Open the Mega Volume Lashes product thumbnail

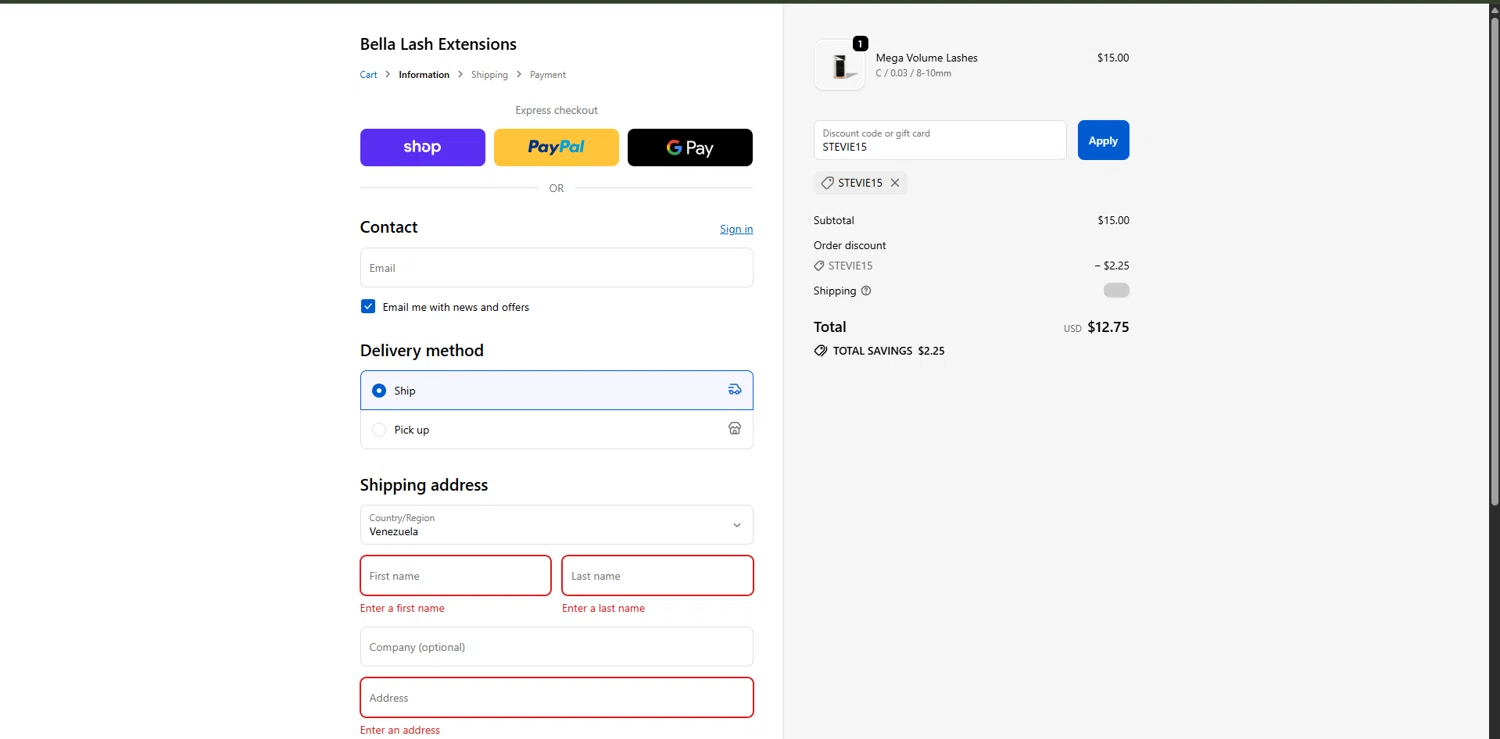[840, 65]
